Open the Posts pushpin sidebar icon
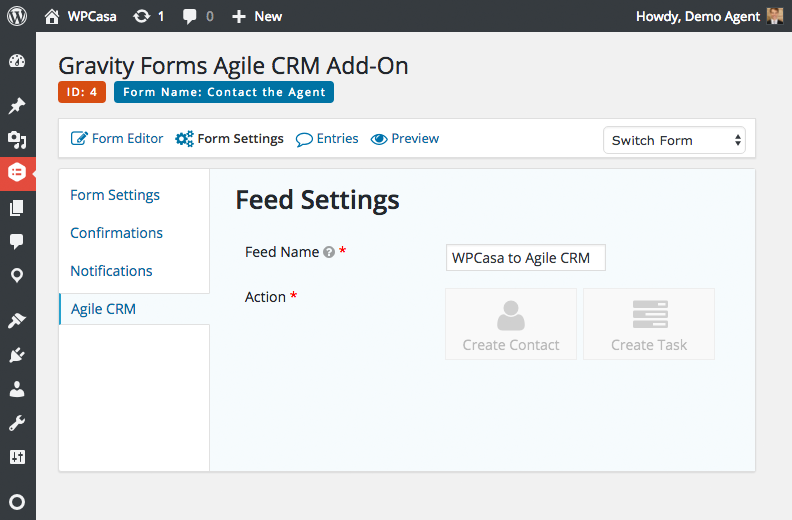792x520 pixels. tap(17, 106)
